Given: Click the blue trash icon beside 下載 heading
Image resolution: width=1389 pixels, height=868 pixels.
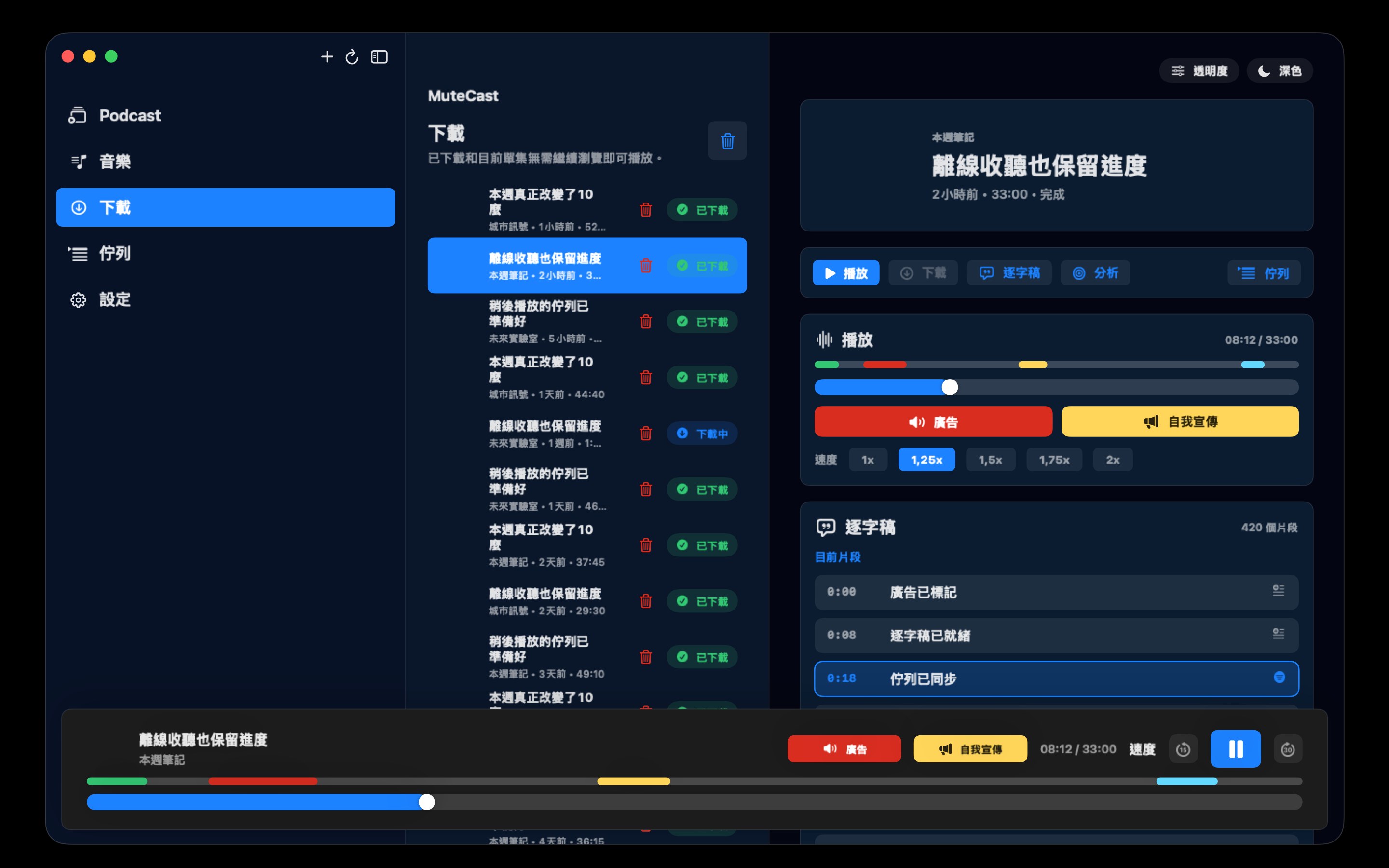Looking at the screenshot, I should click(727, 141).
